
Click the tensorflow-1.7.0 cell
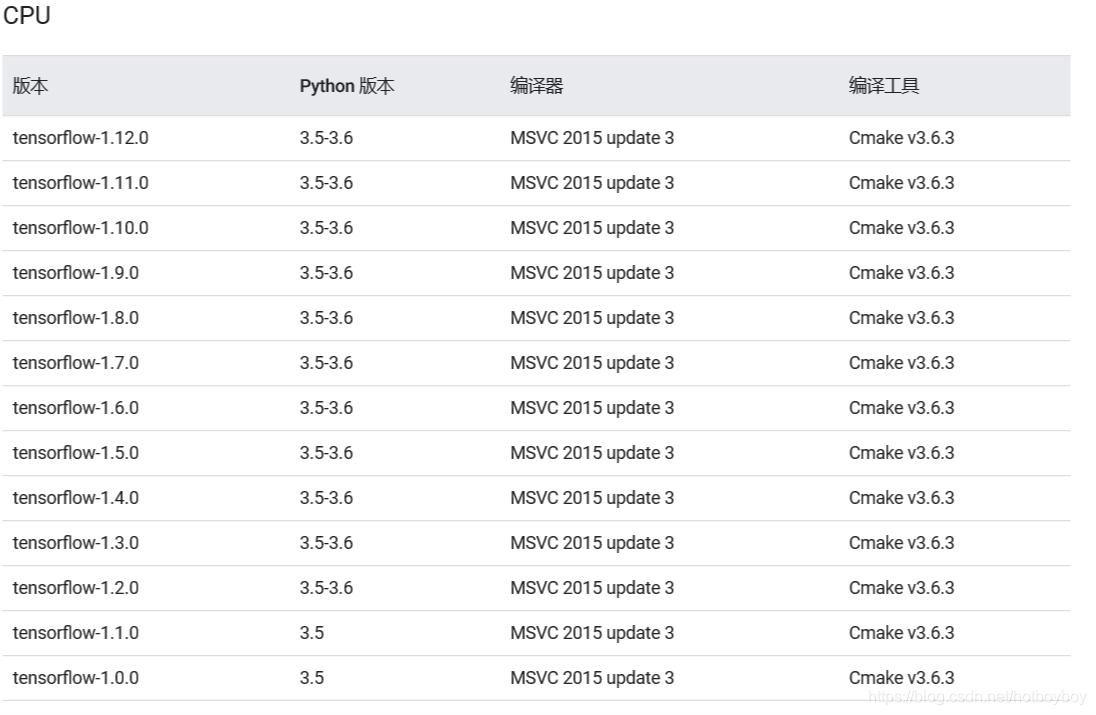(75, 363)
